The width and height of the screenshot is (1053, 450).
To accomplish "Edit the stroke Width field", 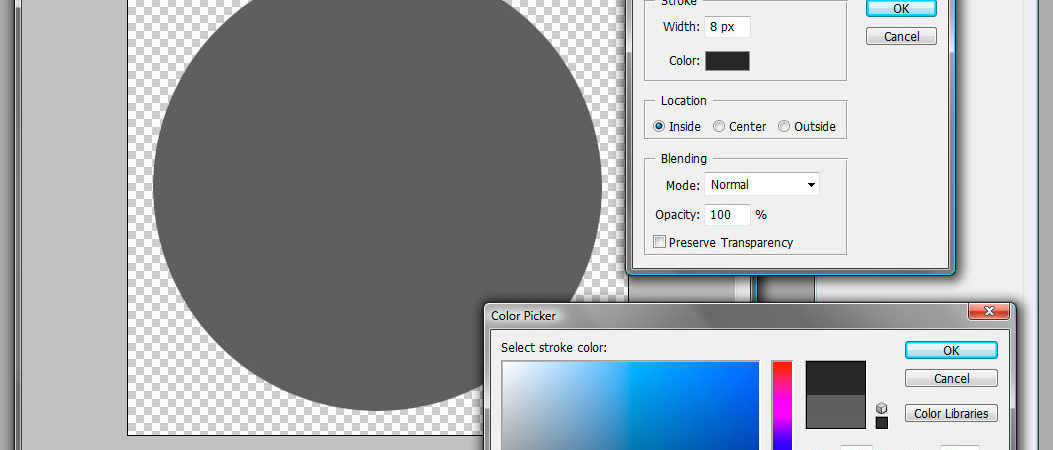I will (727, 27).
